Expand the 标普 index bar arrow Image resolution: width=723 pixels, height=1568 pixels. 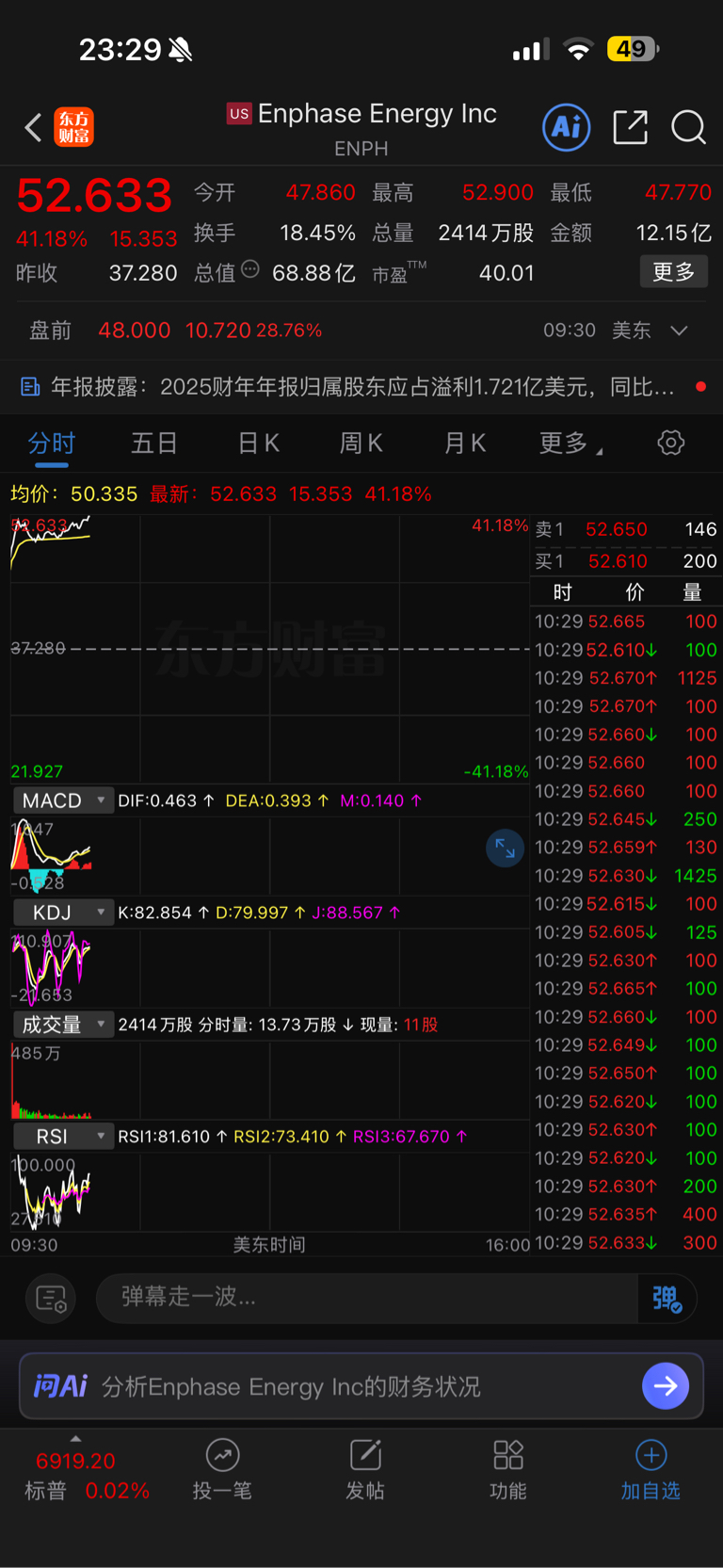pos(75,1438)
